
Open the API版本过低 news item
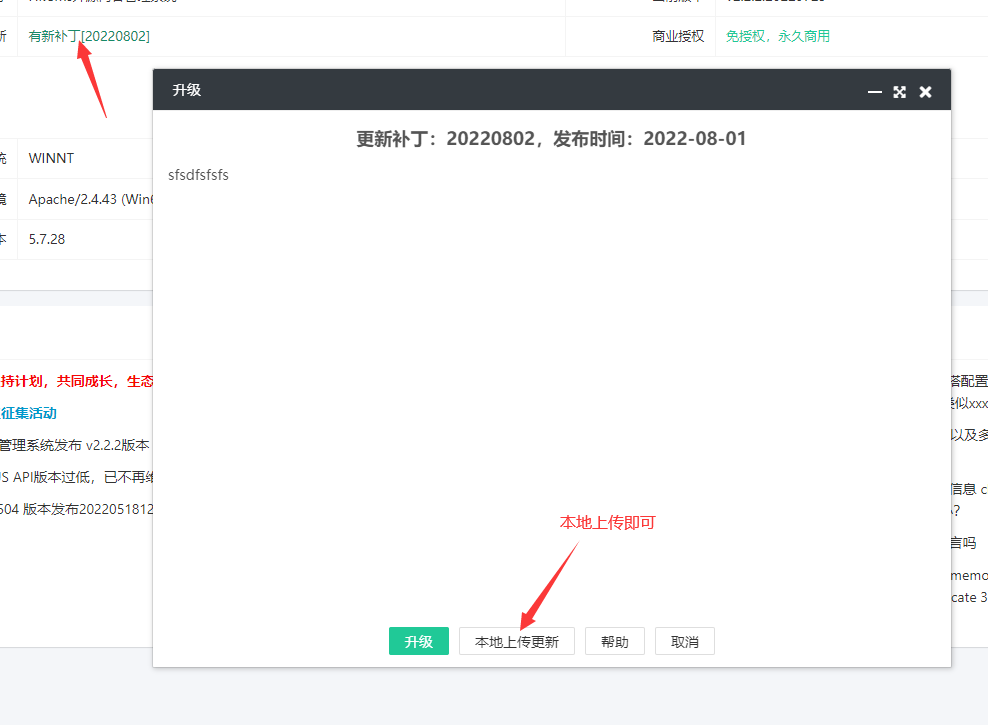(x=76, y=477)
